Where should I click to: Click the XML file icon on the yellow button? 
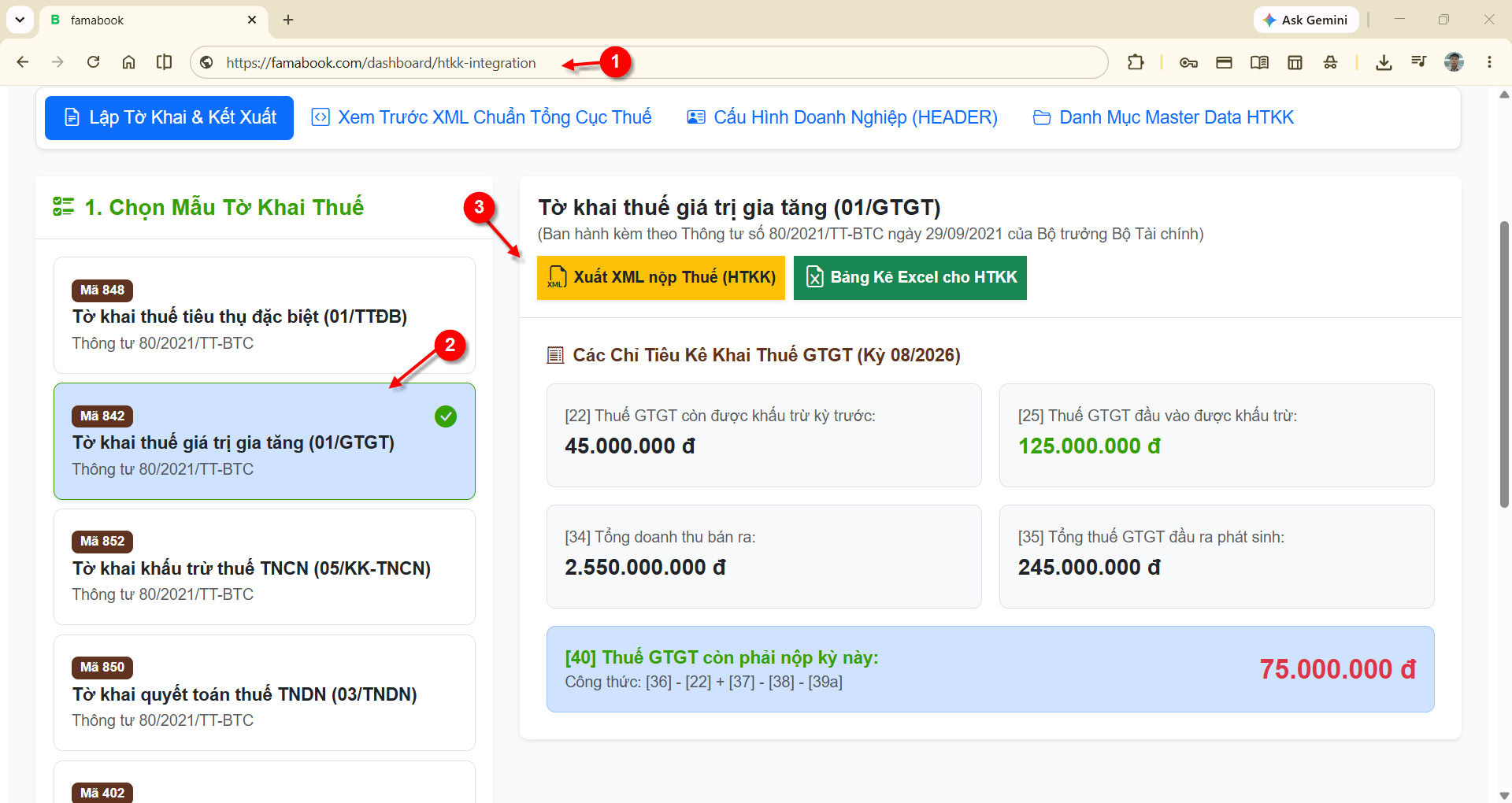pyautogui.click(x=557, y=277)
